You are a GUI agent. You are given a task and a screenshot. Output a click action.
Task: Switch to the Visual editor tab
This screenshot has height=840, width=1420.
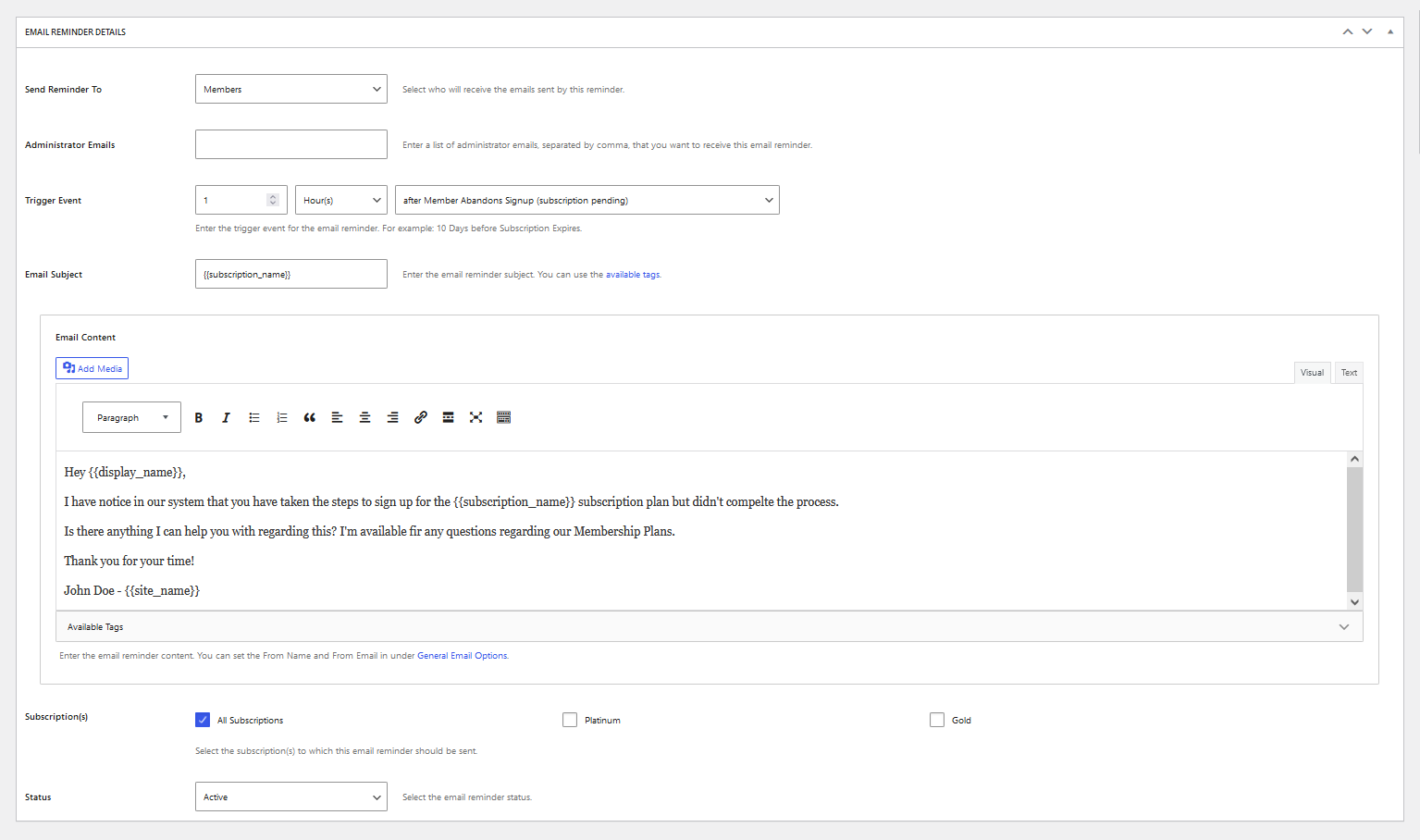click(x=1312, y=373)
